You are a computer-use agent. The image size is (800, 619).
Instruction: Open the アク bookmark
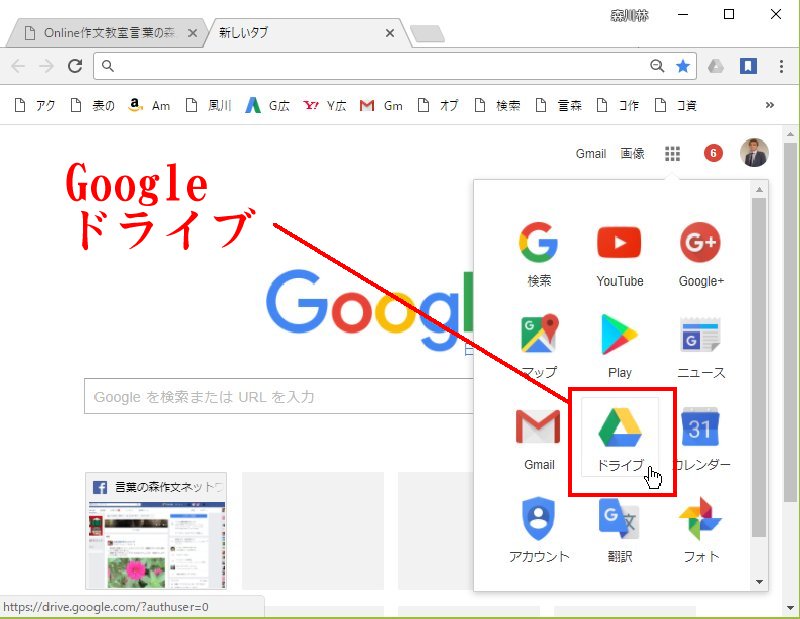pos(35,106)
